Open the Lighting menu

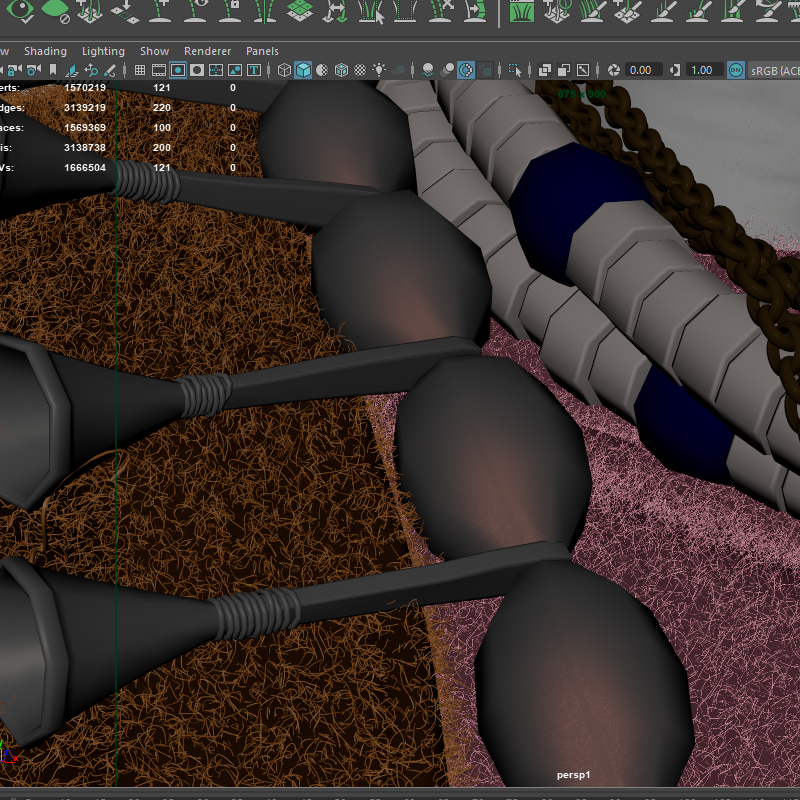point(103,51)
